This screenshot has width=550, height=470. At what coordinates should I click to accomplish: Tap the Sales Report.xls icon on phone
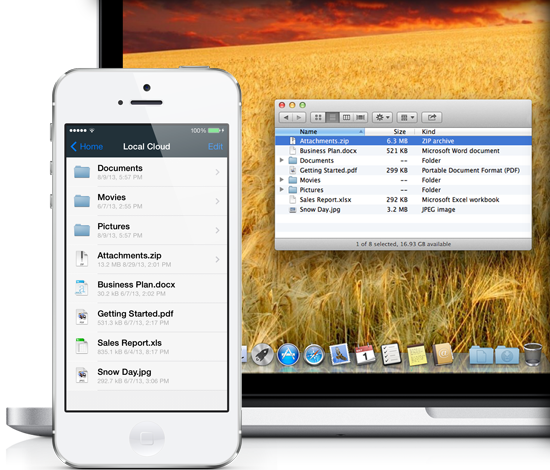[x=82, y=346]
